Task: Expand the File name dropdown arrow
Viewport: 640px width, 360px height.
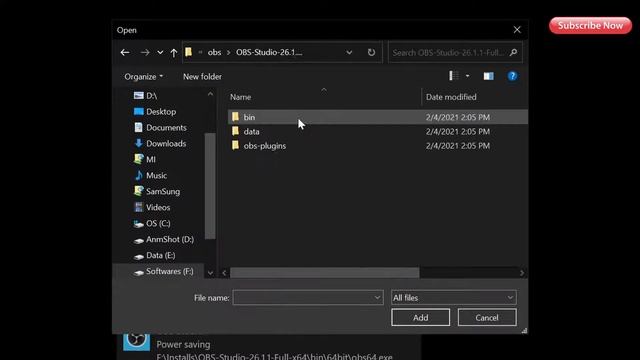Action: [x=378, y=298]
